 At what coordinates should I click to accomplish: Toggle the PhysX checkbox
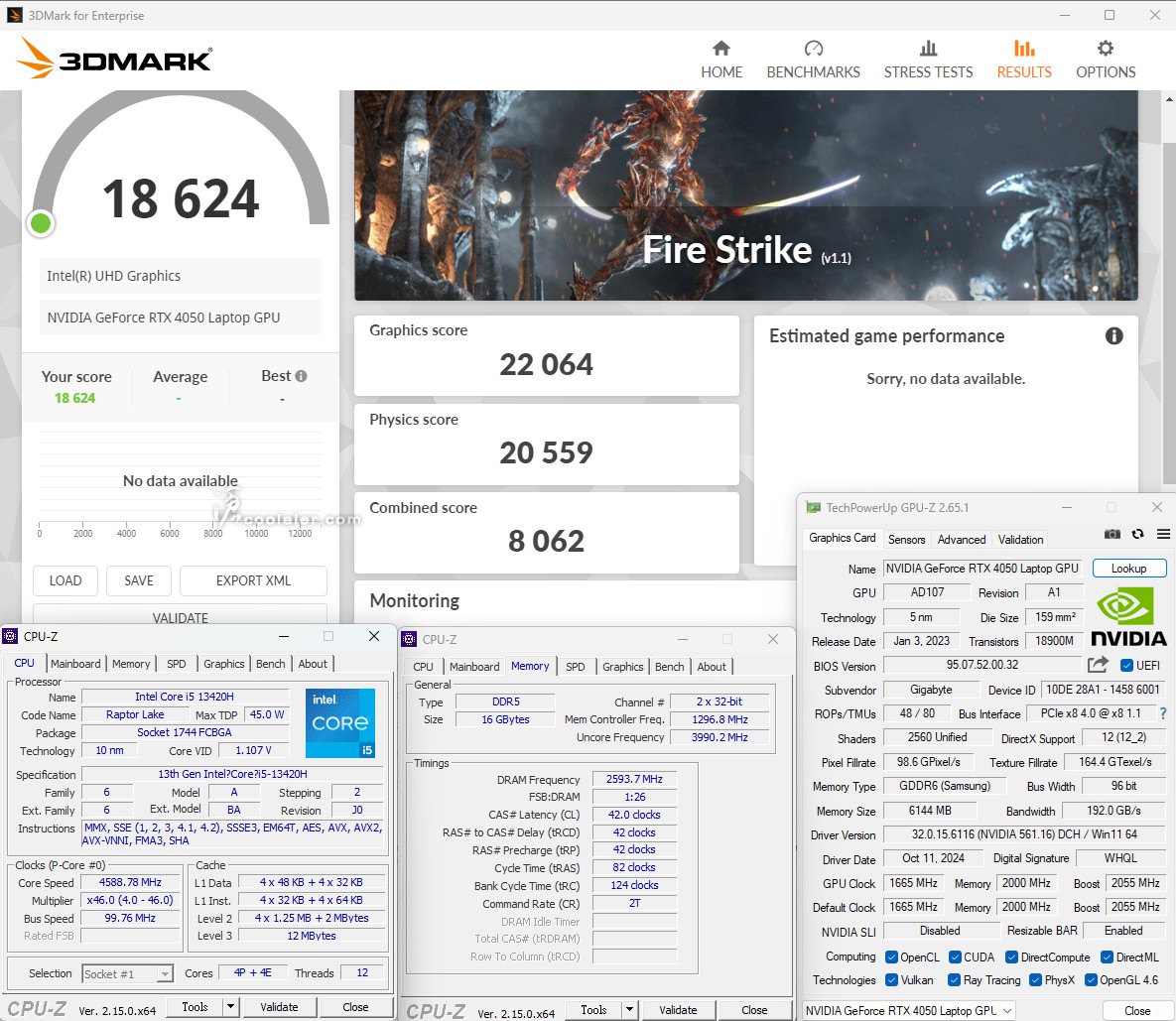[1036, 980]
